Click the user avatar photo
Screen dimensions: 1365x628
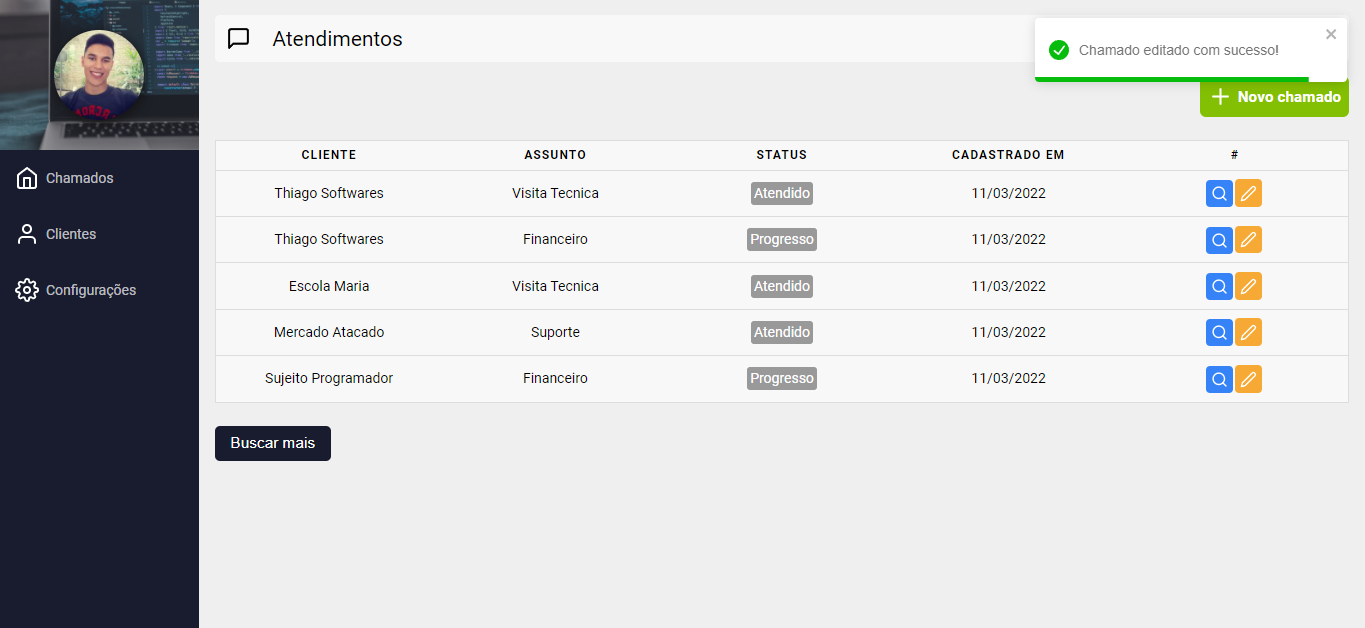tap(99, 75)
